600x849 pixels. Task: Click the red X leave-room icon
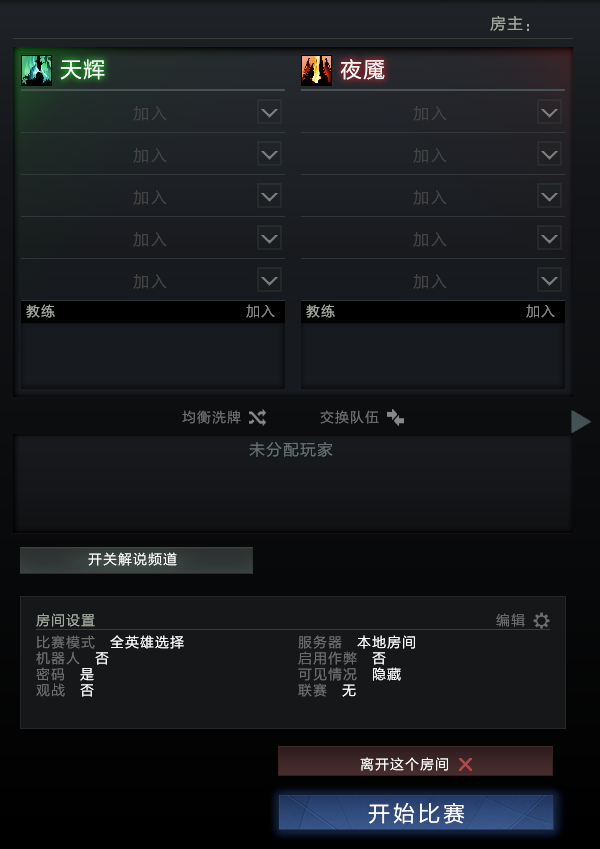tap(465, 764)
